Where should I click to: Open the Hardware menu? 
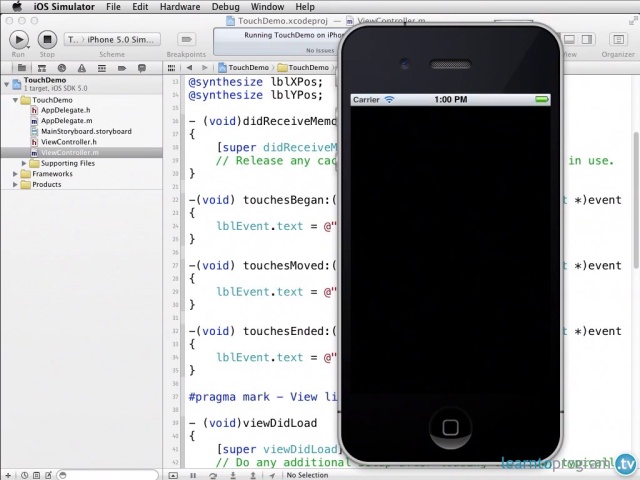(x=180, y=7)
